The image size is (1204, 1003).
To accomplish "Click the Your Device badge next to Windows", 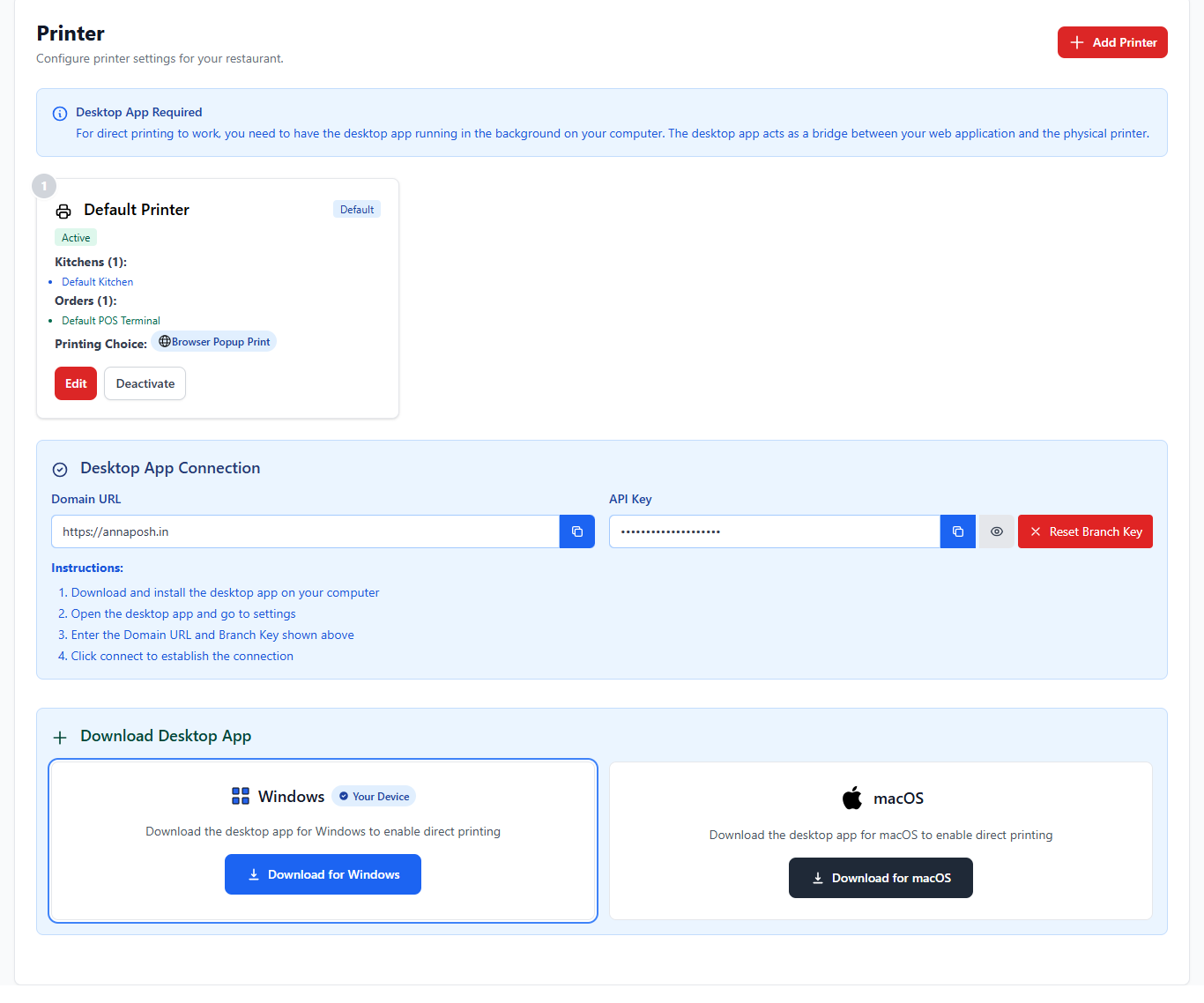I will point(375,797).
